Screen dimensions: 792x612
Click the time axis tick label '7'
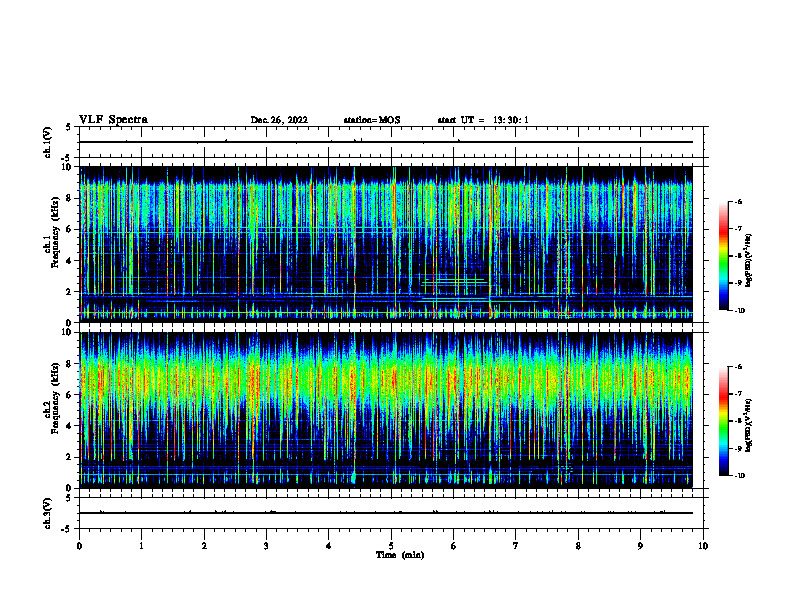(x=516, y=546)
